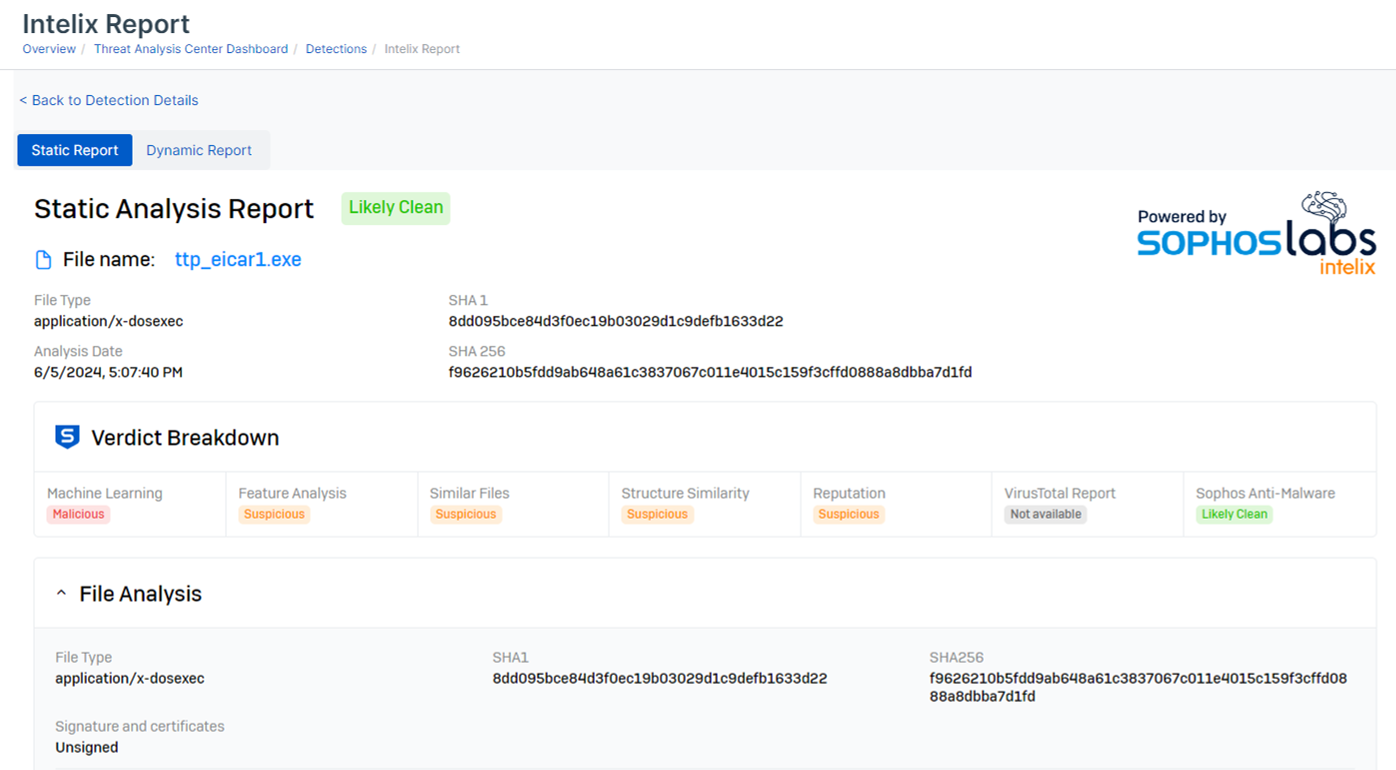
Task: Go back to Detection Details
Action: click(x=108, y=100)
